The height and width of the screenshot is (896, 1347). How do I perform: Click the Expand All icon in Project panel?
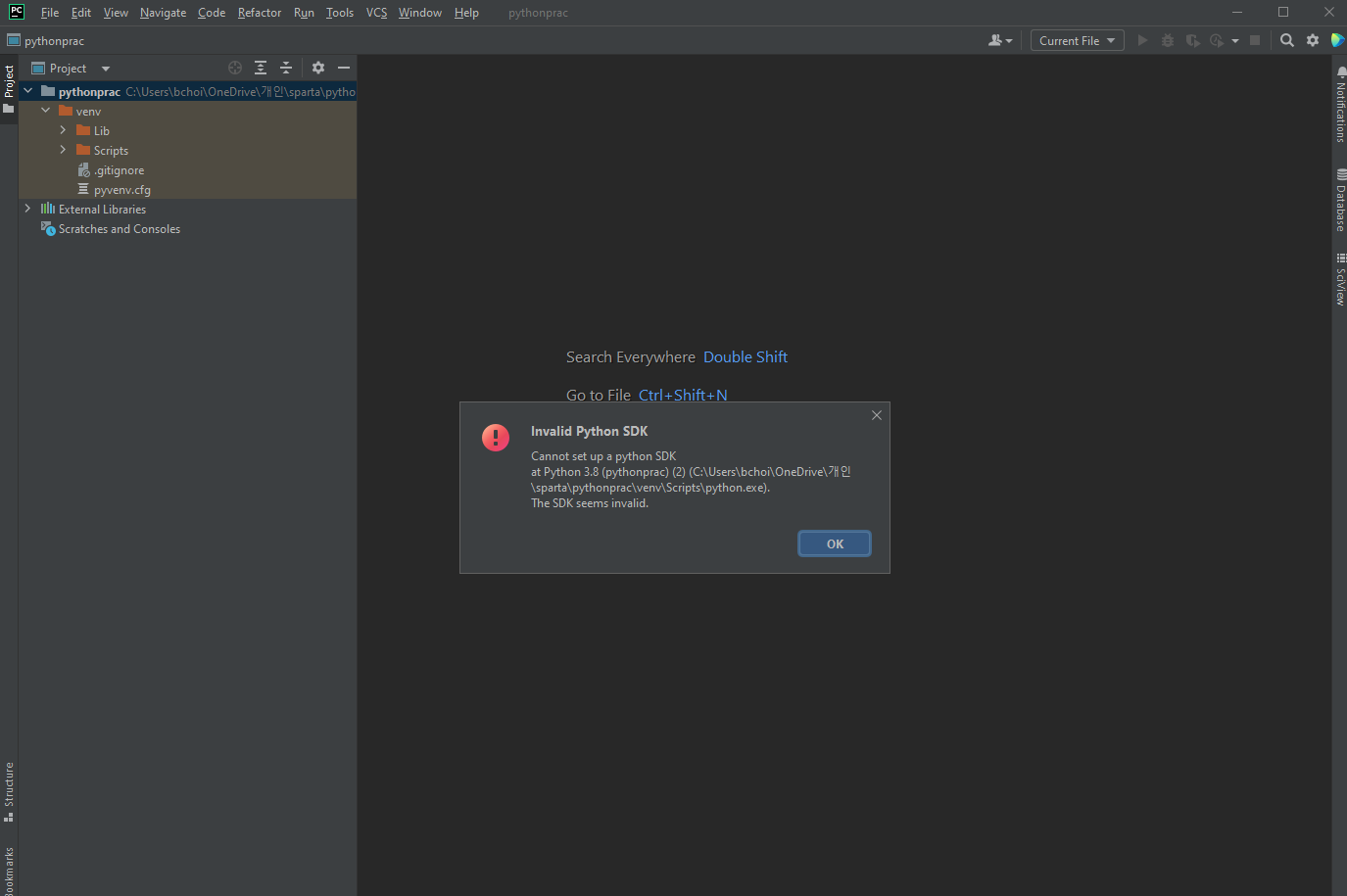tap(261, 68)
